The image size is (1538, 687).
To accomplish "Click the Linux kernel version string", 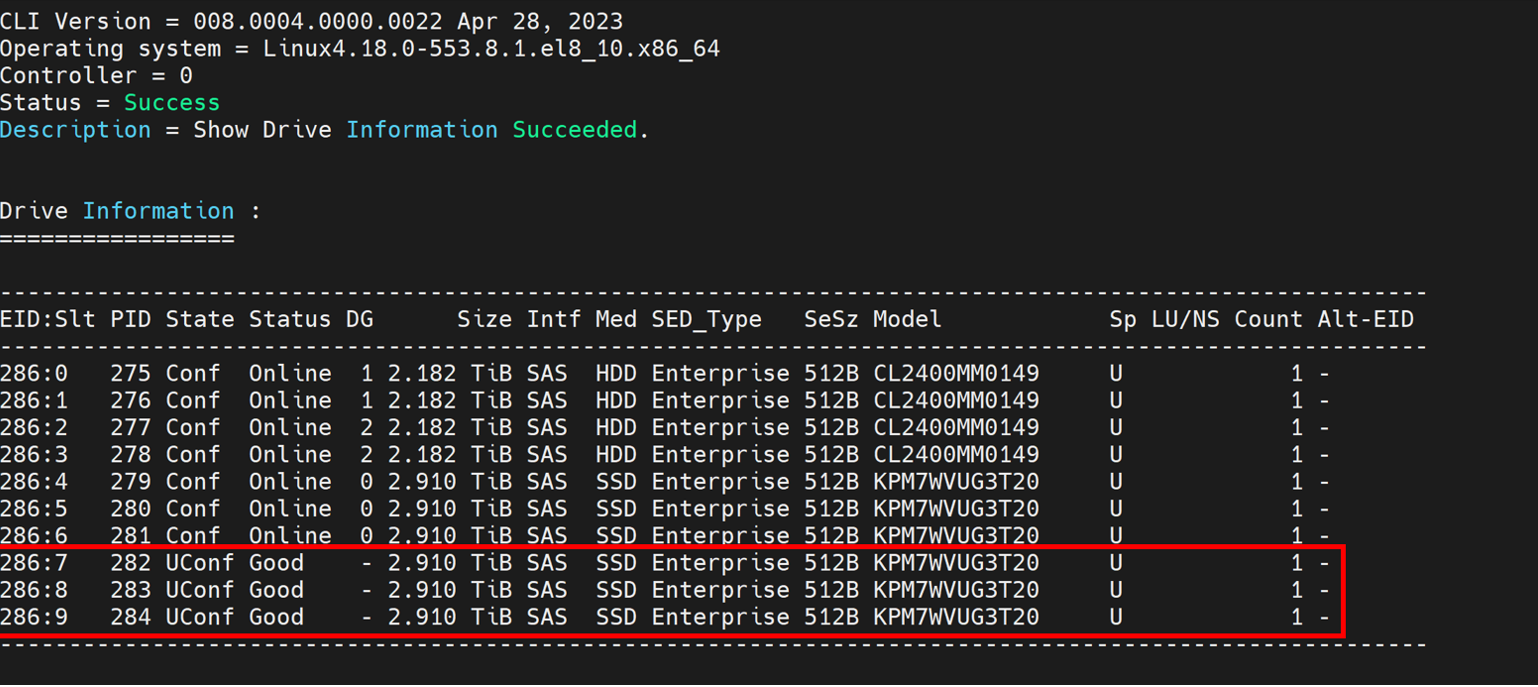I will [491, 49].
